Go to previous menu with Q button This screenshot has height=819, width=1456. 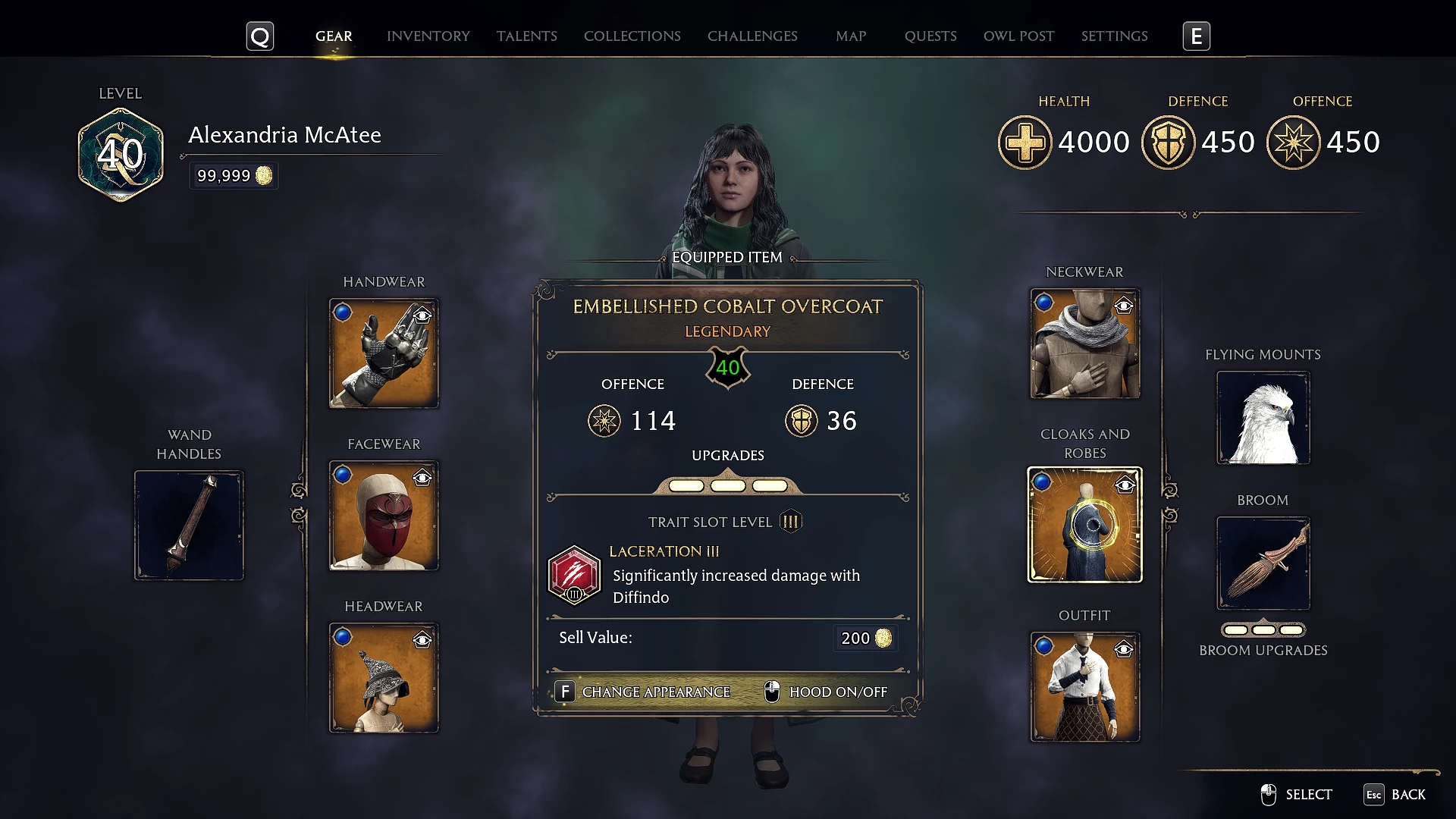[x=260, y=36]
